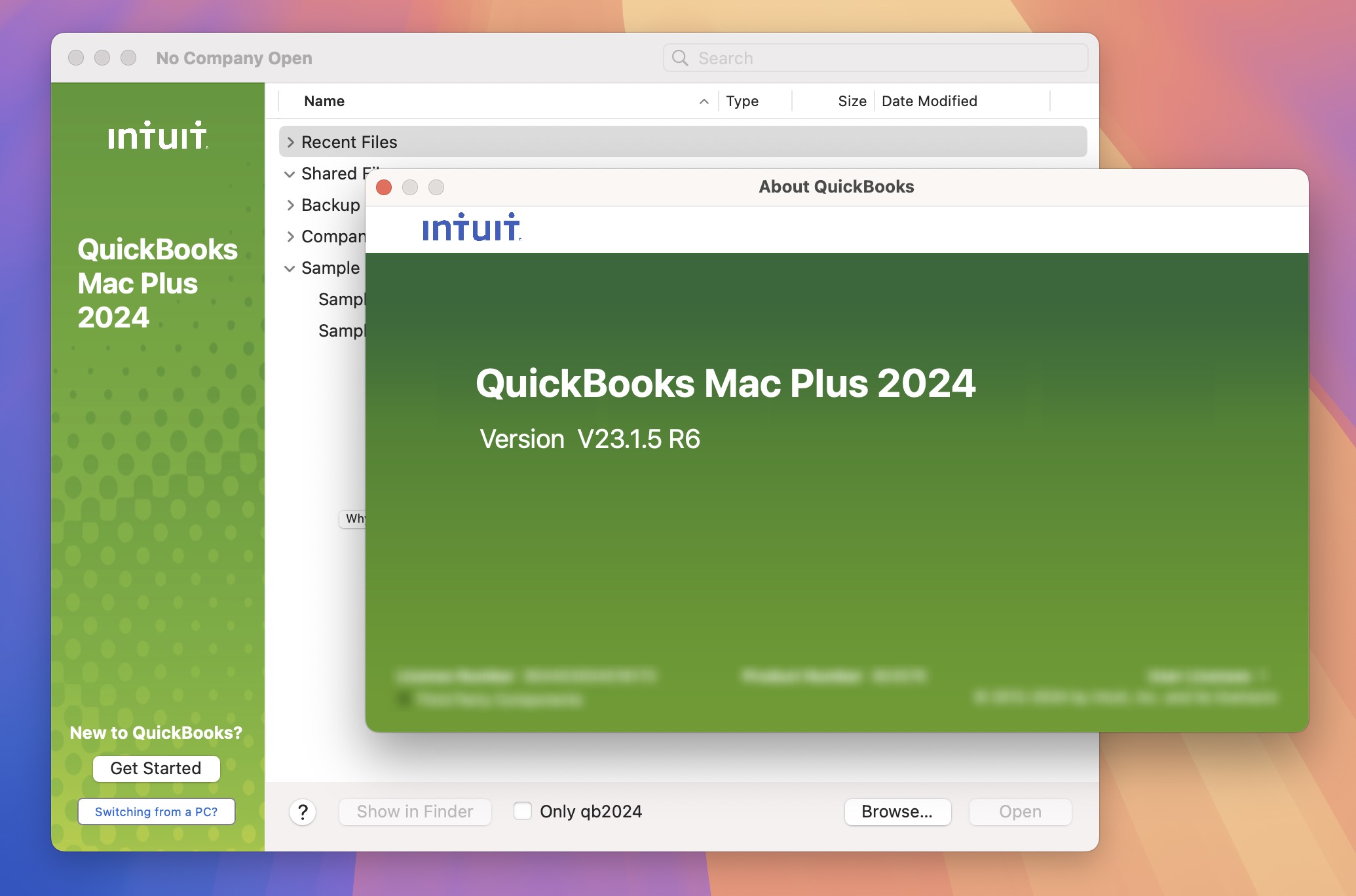Toggle the Name sort direction arrow

pos(704,102)
